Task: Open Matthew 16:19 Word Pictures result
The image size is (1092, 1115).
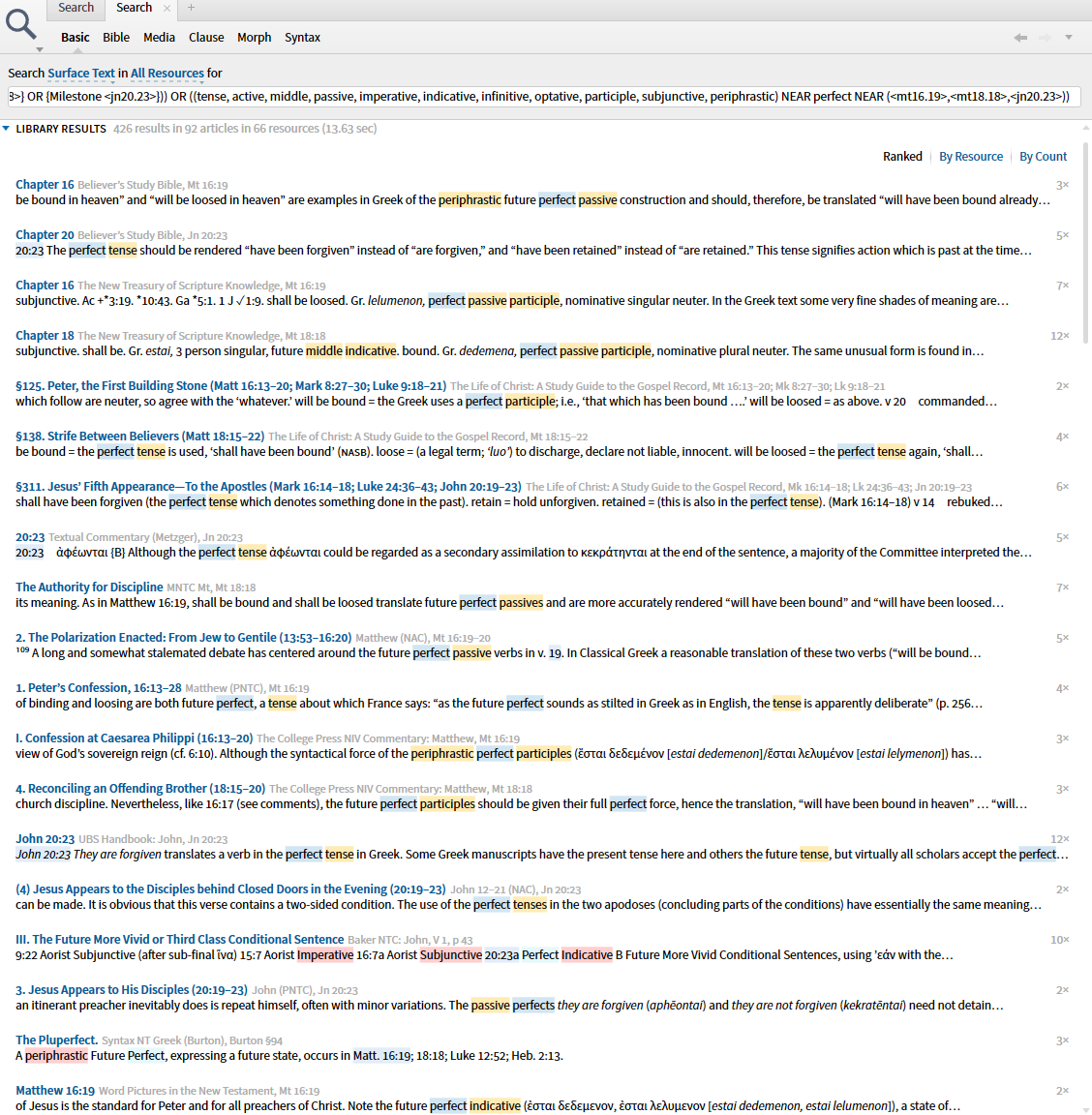Action: [x=55, y=1091]
